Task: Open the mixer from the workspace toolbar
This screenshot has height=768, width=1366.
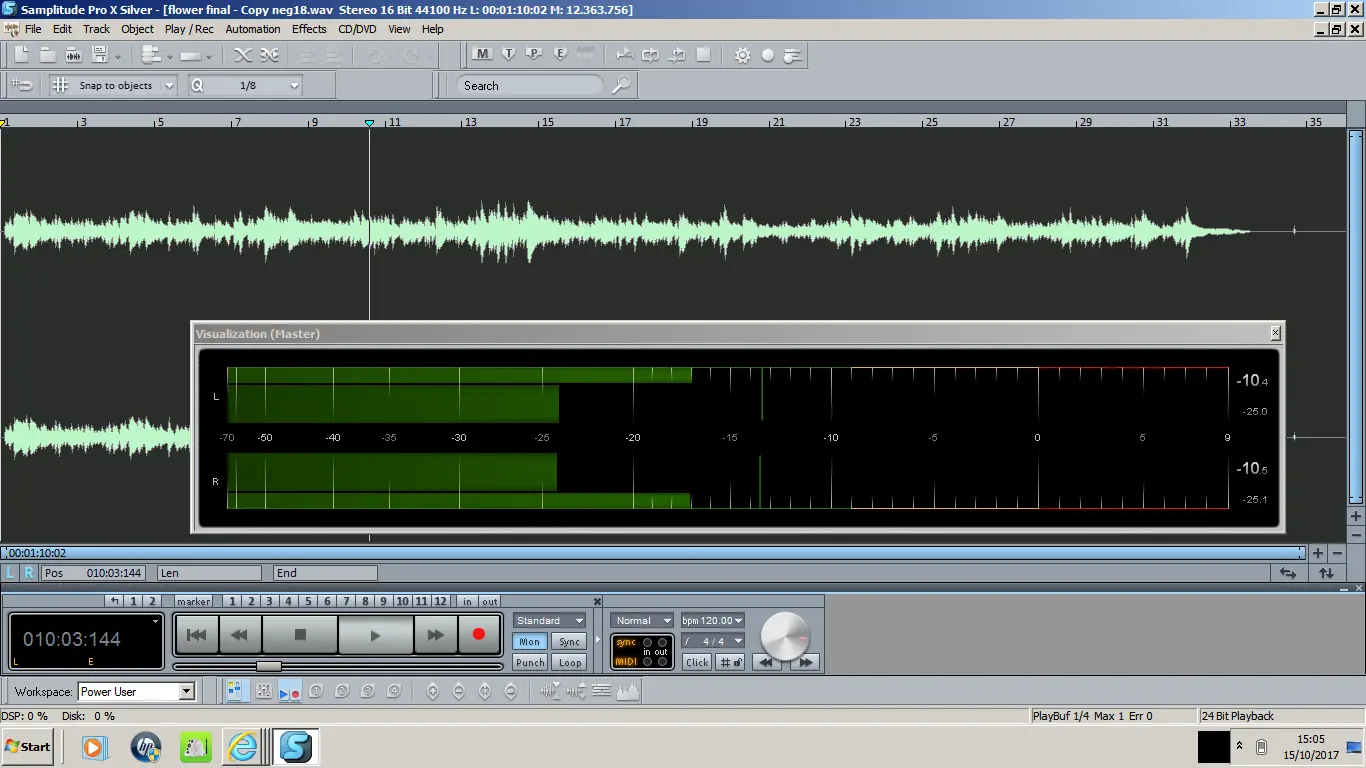Action: point(264,691)
